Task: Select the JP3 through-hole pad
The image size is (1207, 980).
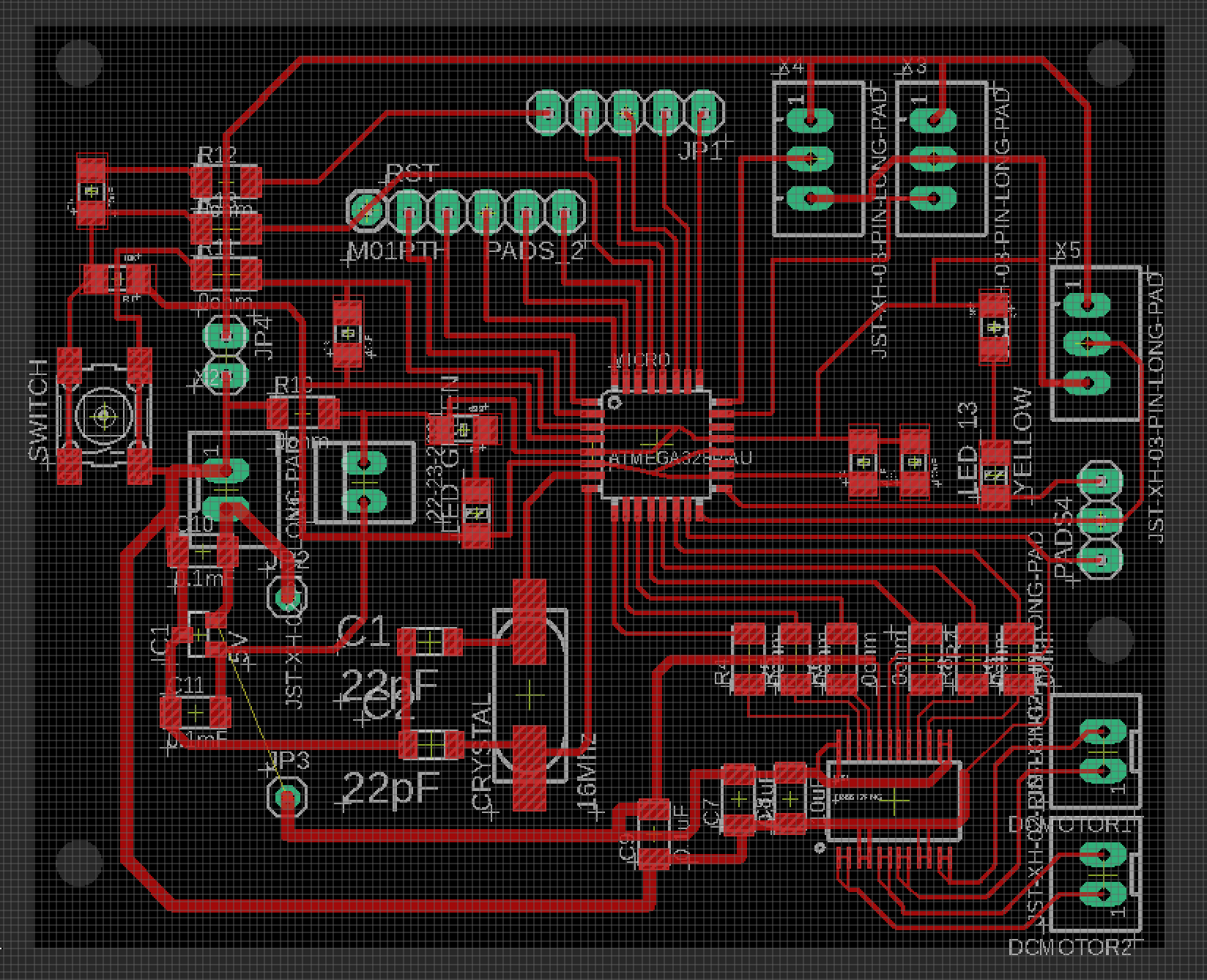Action: coord(288,796)
